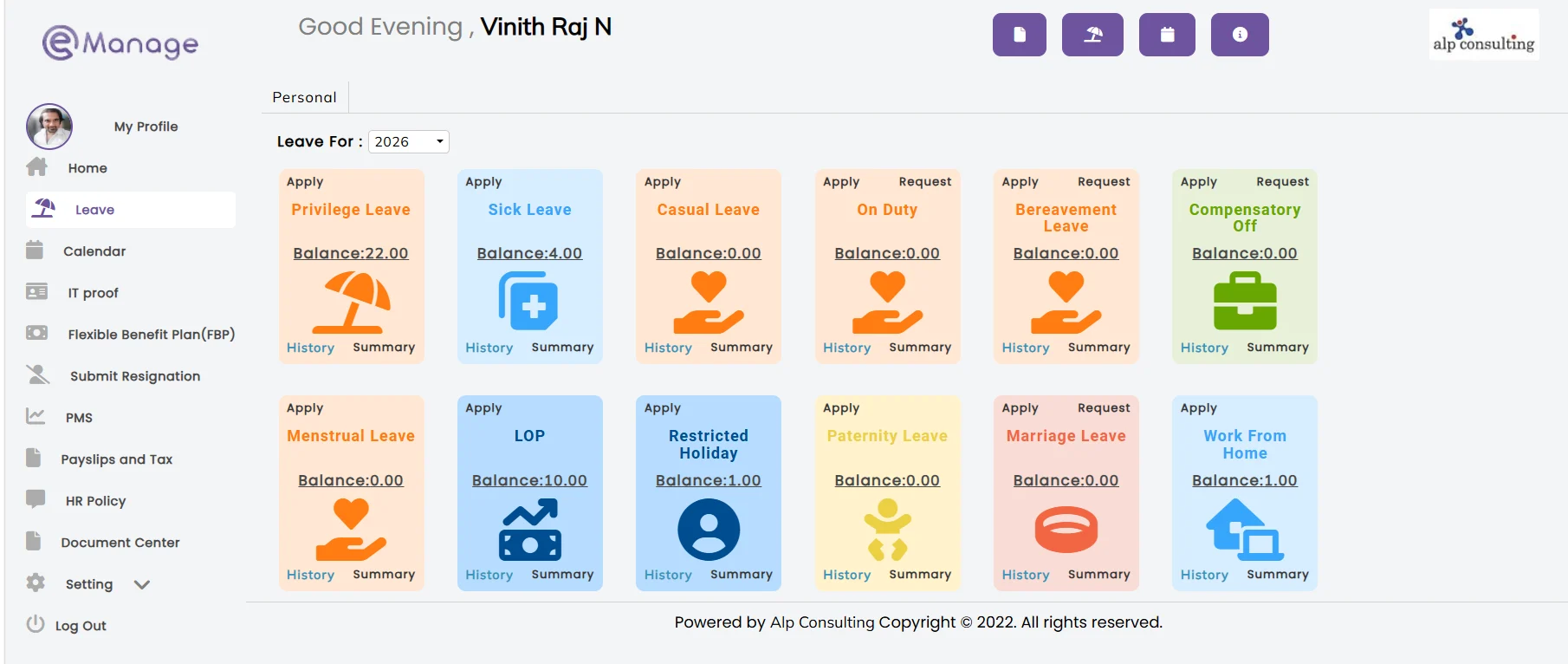Click Apply on the Casual Leave card
This screenshot has width=1568, height=664.
[x=663, y=182]
